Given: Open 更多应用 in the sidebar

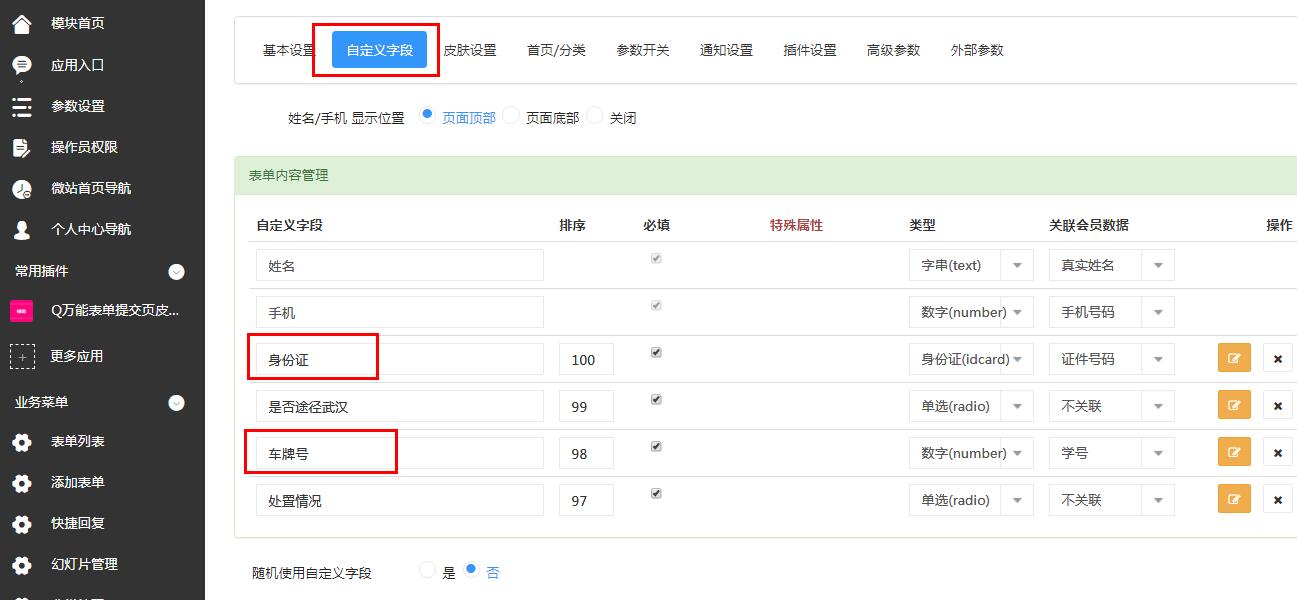Looking at the screenshot, I should [x=77, y=356].
